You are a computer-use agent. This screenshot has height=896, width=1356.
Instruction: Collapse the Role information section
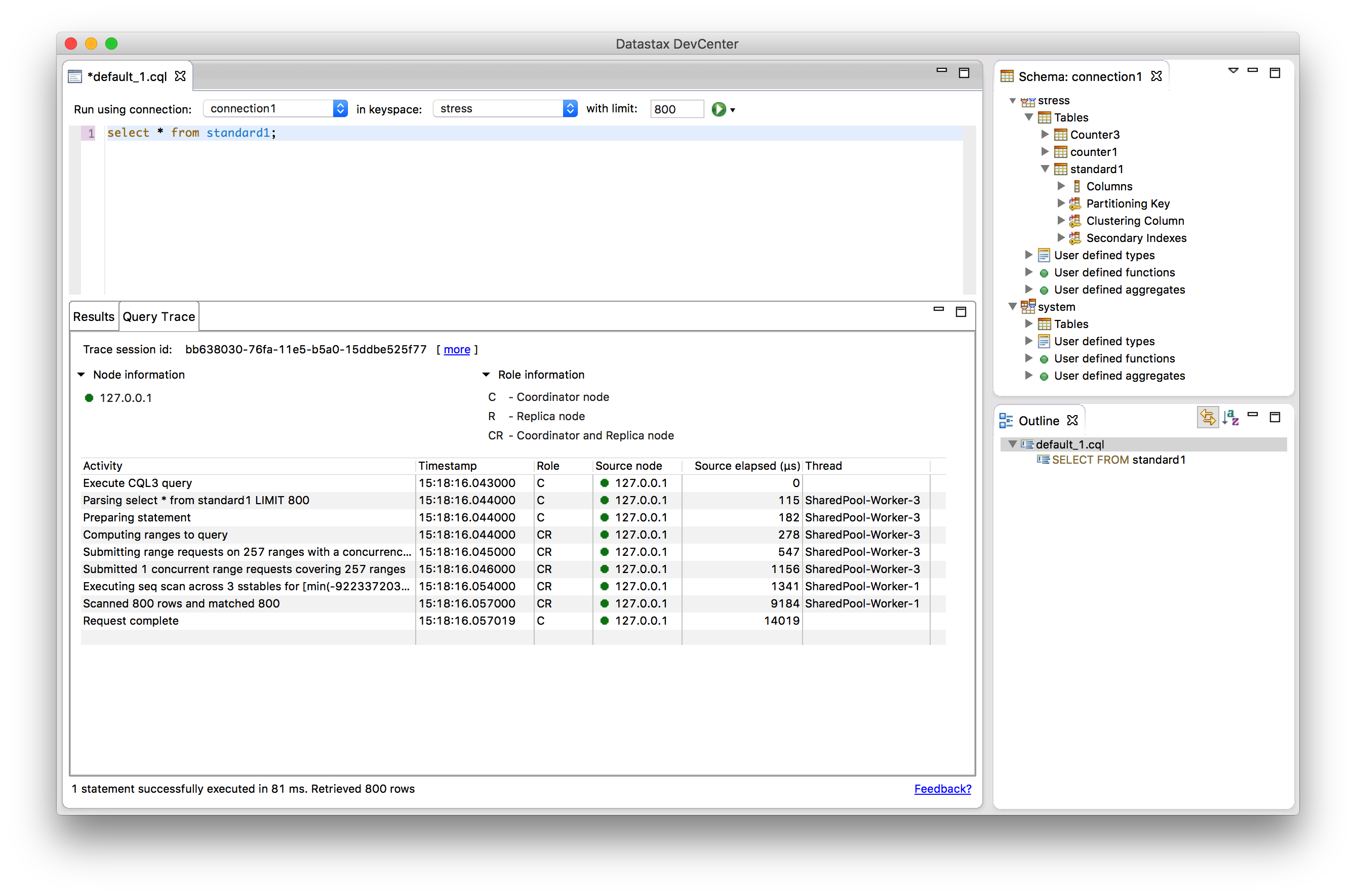click(x=486, y=375)
